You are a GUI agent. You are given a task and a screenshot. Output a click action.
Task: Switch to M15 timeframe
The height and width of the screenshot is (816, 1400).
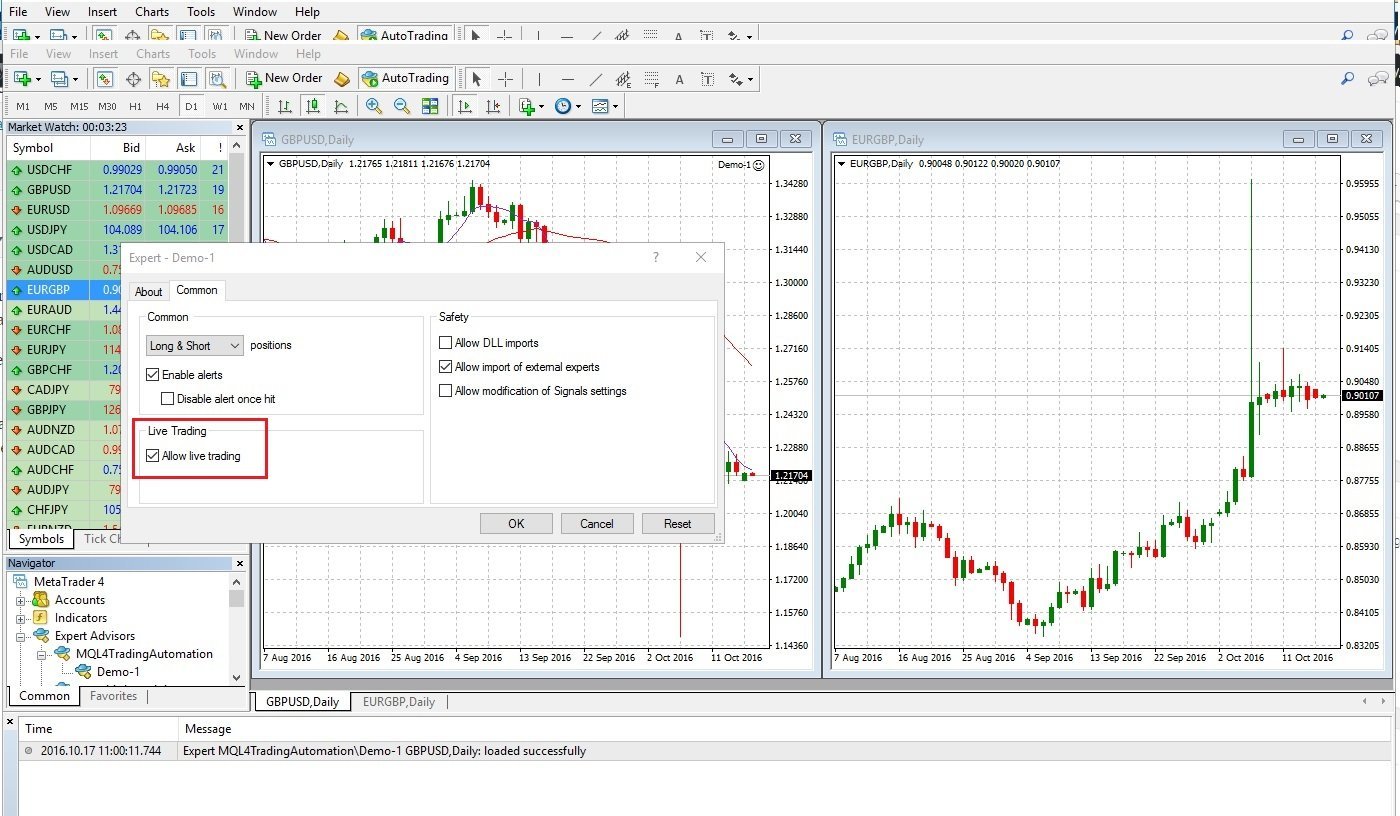tap(79, 106)
